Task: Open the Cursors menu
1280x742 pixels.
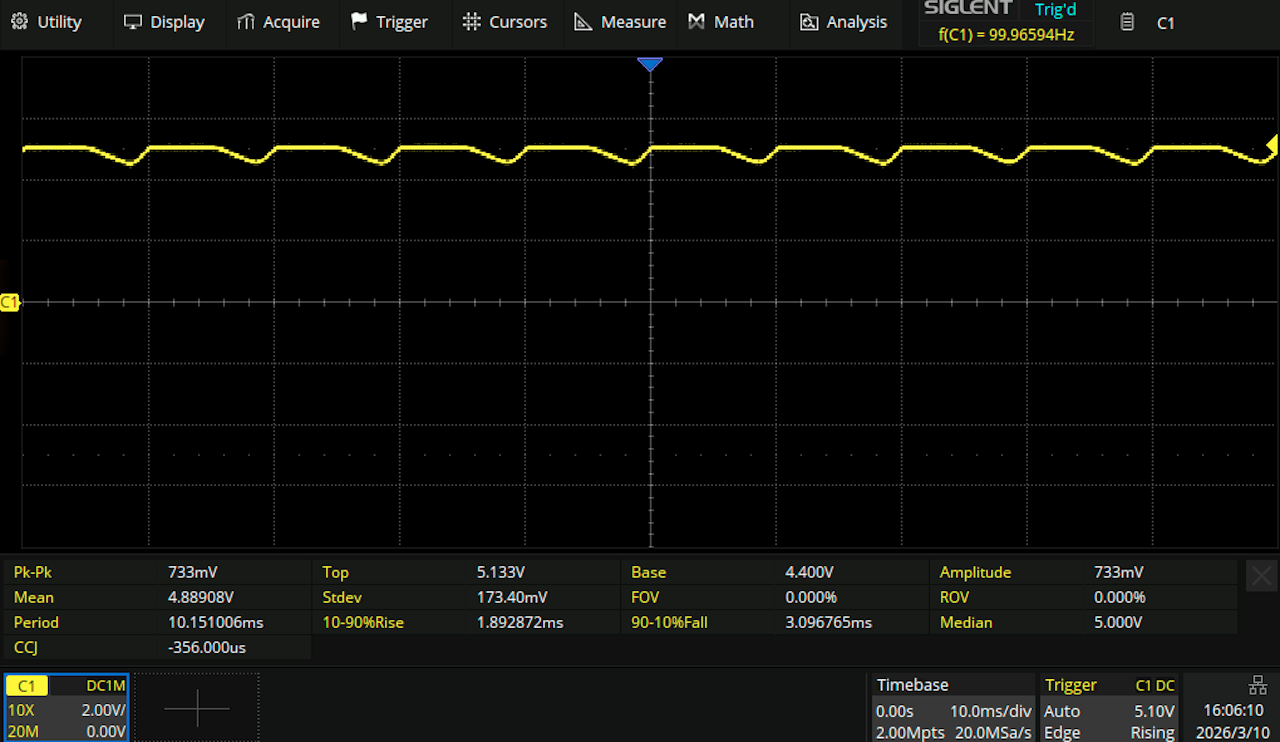Action: point(505,22)
